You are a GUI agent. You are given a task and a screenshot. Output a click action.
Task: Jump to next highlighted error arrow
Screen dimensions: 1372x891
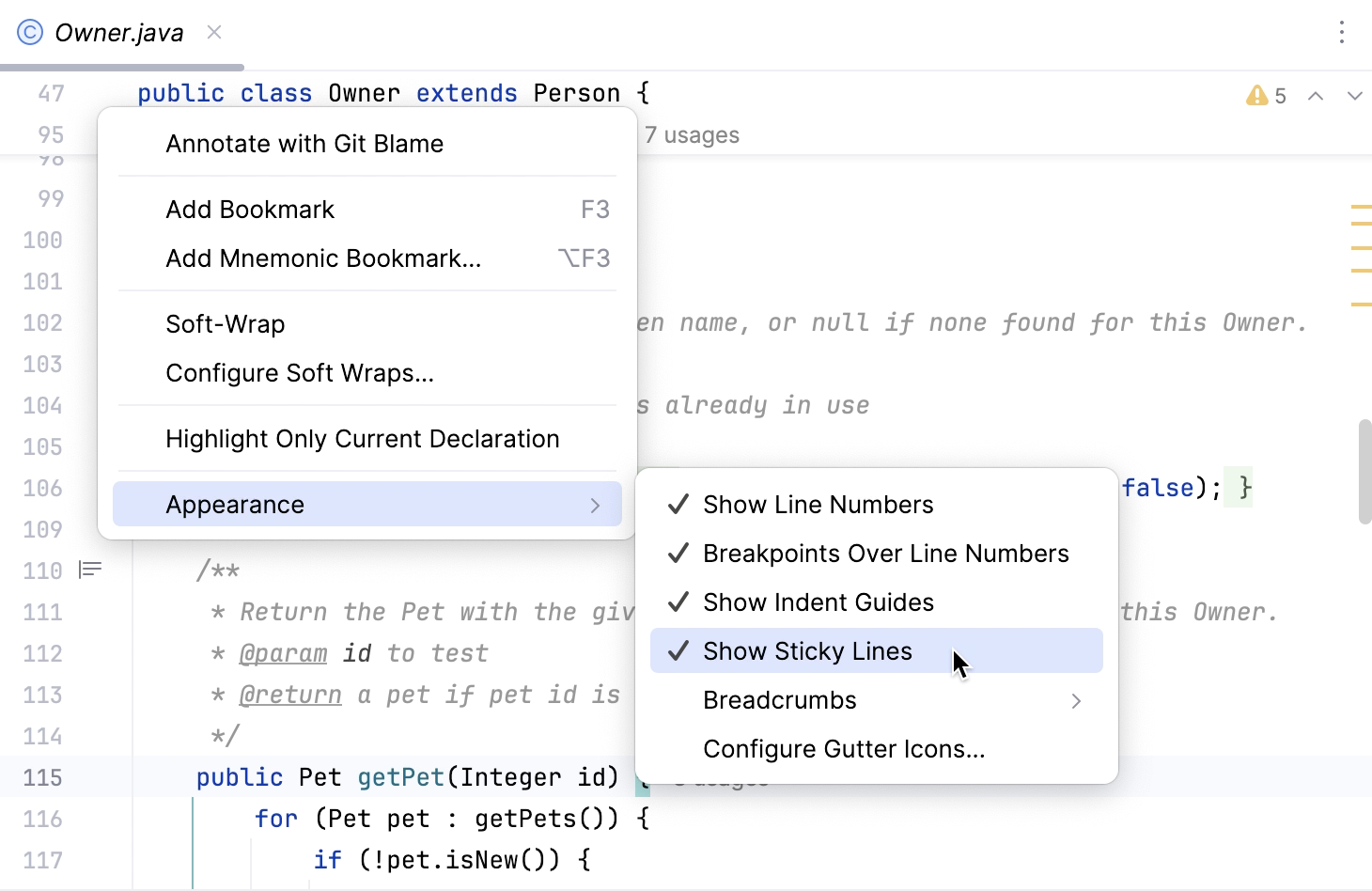1354,96
